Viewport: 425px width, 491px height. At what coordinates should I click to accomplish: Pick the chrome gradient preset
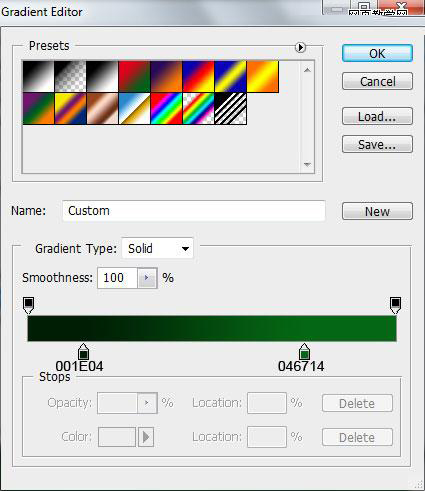point(134,109)
